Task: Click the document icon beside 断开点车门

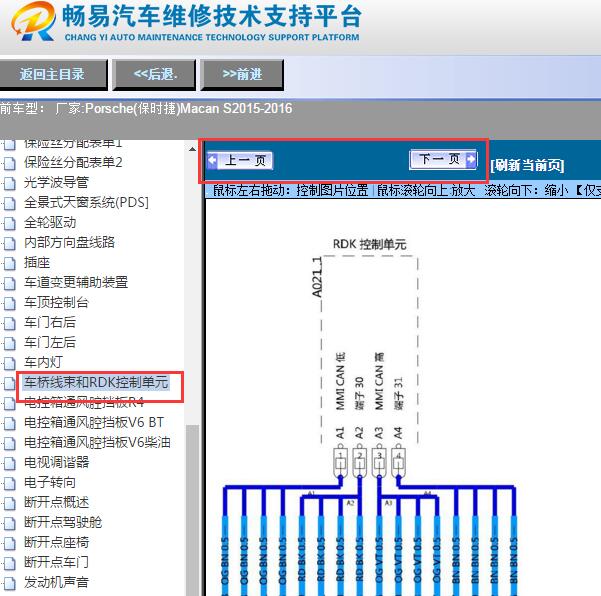Action: pos(10,563)
